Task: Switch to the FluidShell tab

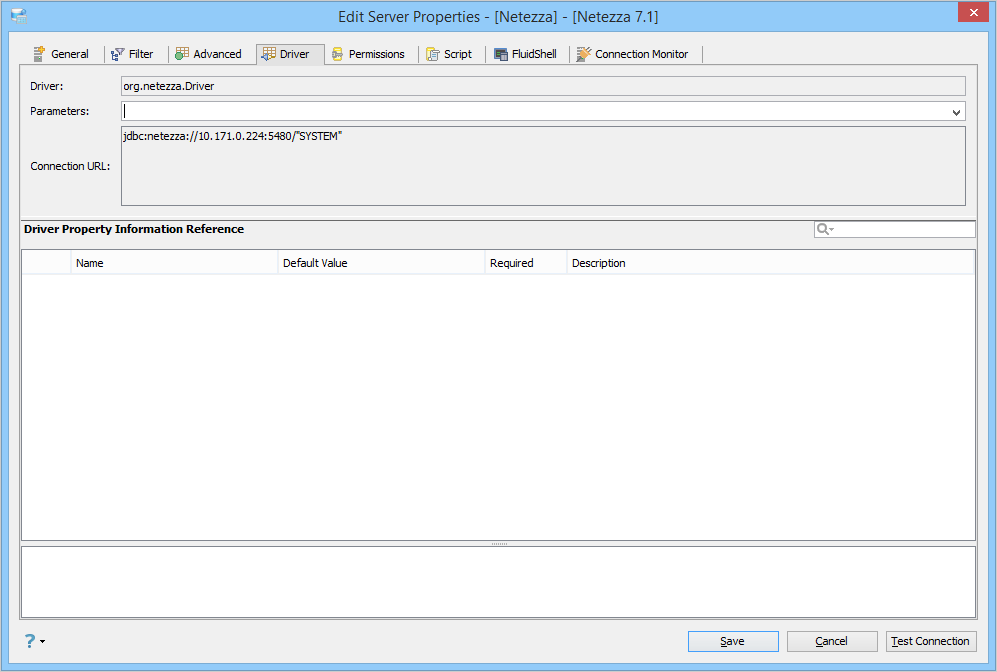Action: (x=526, y=54)
